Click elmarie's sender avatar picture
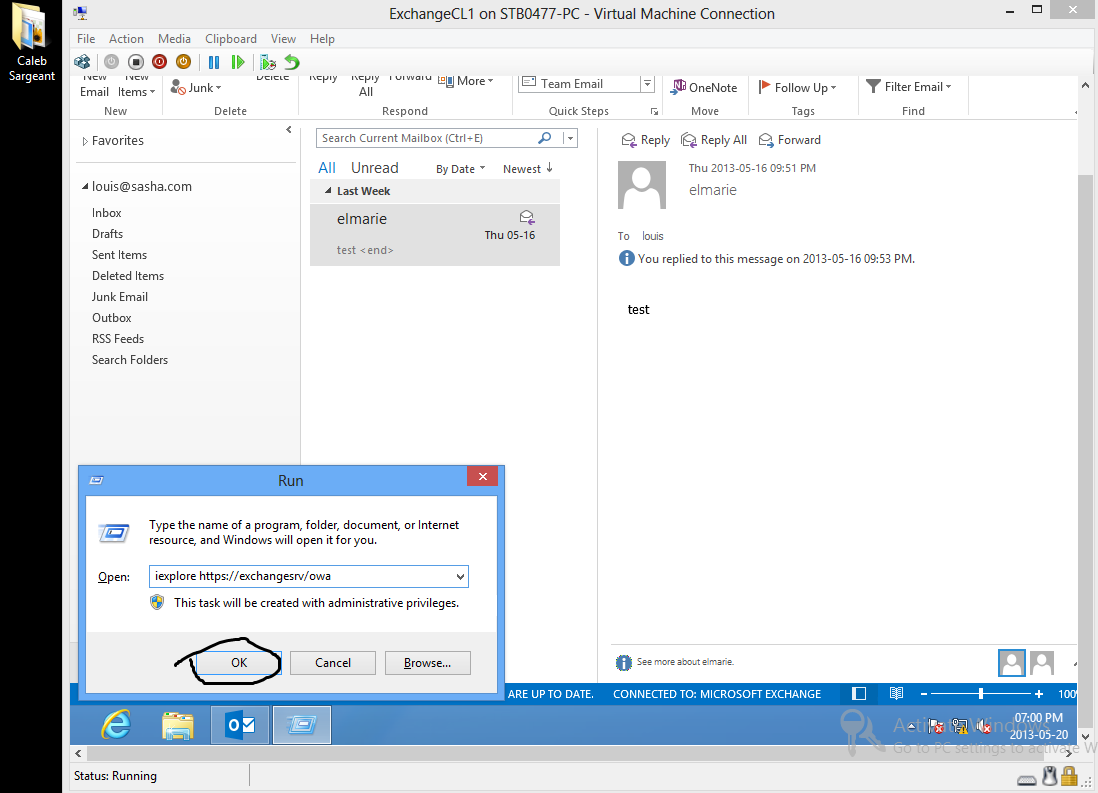Image resolution: width=1098 pixels, height=793 pixels. click(641, 185)
